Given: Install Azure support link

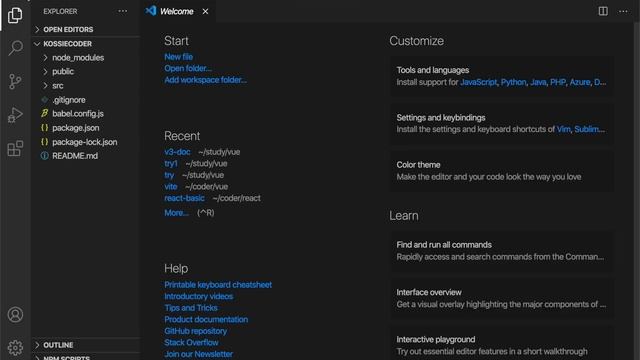Looking at the screenshot, I should pos(580,82).
